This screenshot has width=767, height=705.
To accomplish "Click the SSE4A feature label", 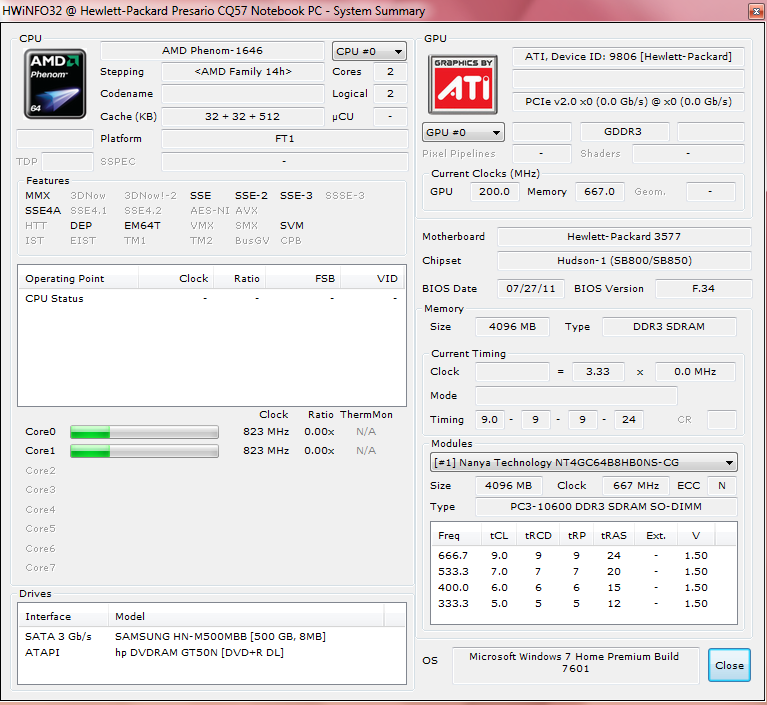I will click(43, 211).
